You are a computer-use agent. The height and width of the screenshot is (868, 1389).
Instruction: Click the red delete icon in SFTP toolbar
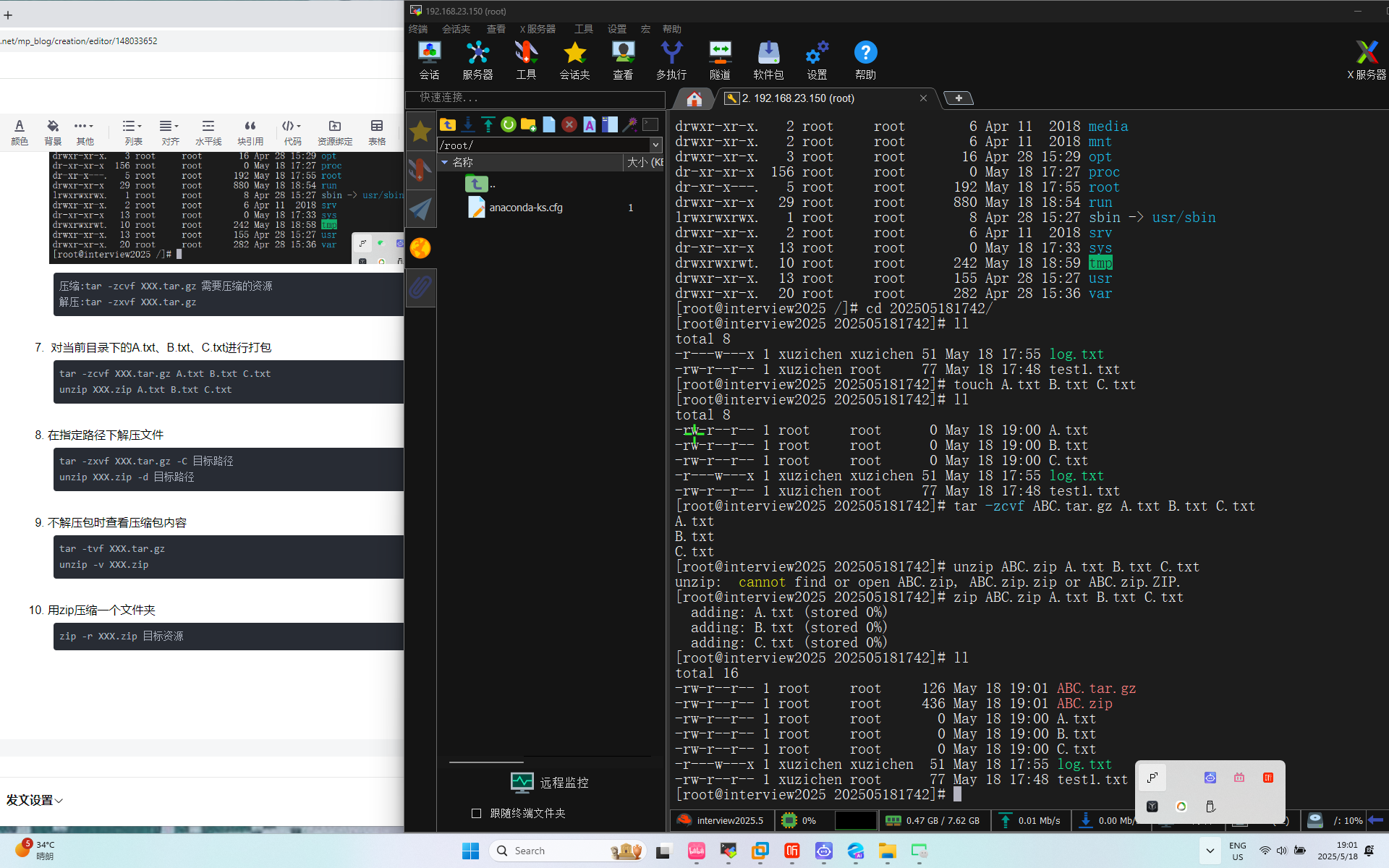pos(569,124)
